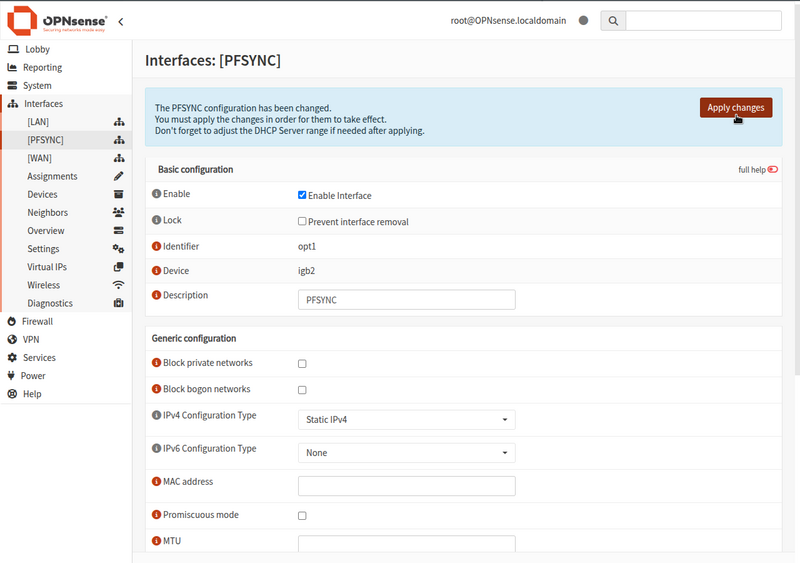Click the network icon beside [LAN]
This screenshot has width=800, height=563.
[119, 121]
